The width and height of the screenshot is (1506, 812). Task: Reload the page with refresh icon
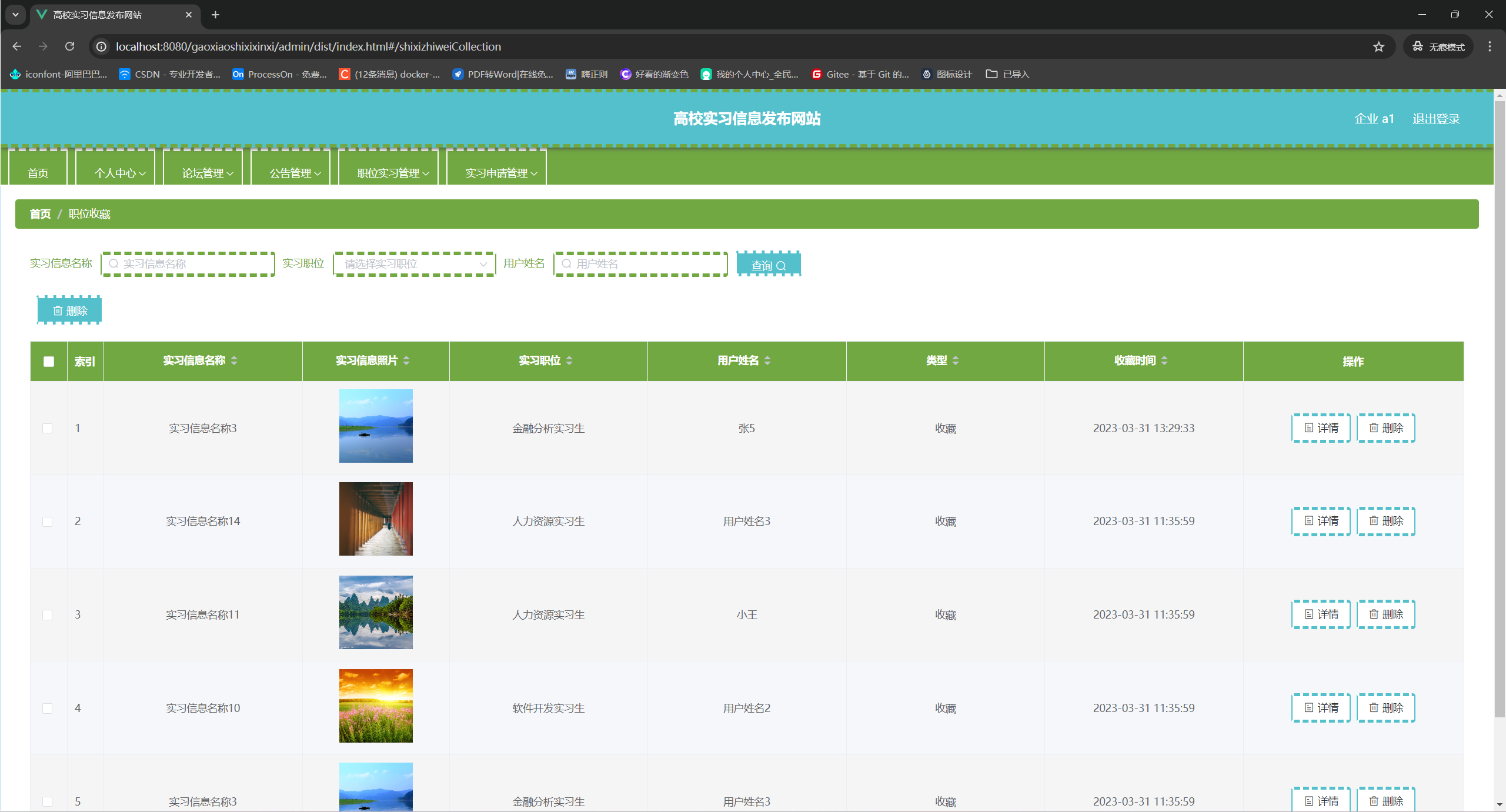69,46
